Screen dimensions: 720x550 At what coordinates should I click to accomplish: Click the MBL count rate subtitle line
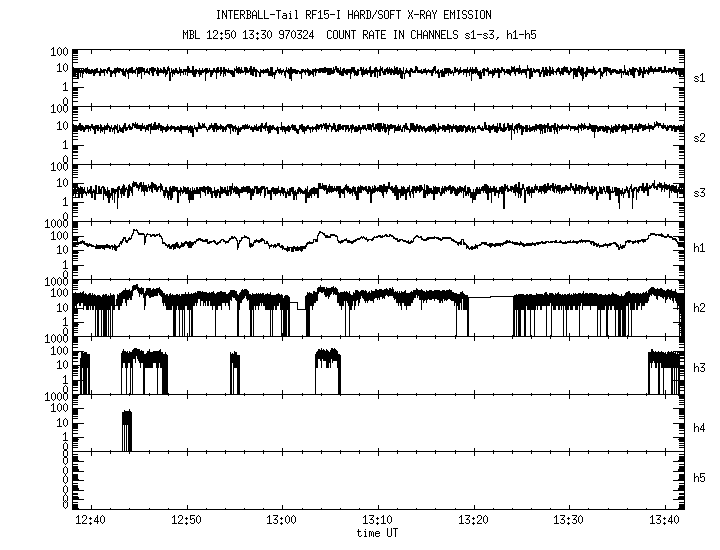[366, 35]
